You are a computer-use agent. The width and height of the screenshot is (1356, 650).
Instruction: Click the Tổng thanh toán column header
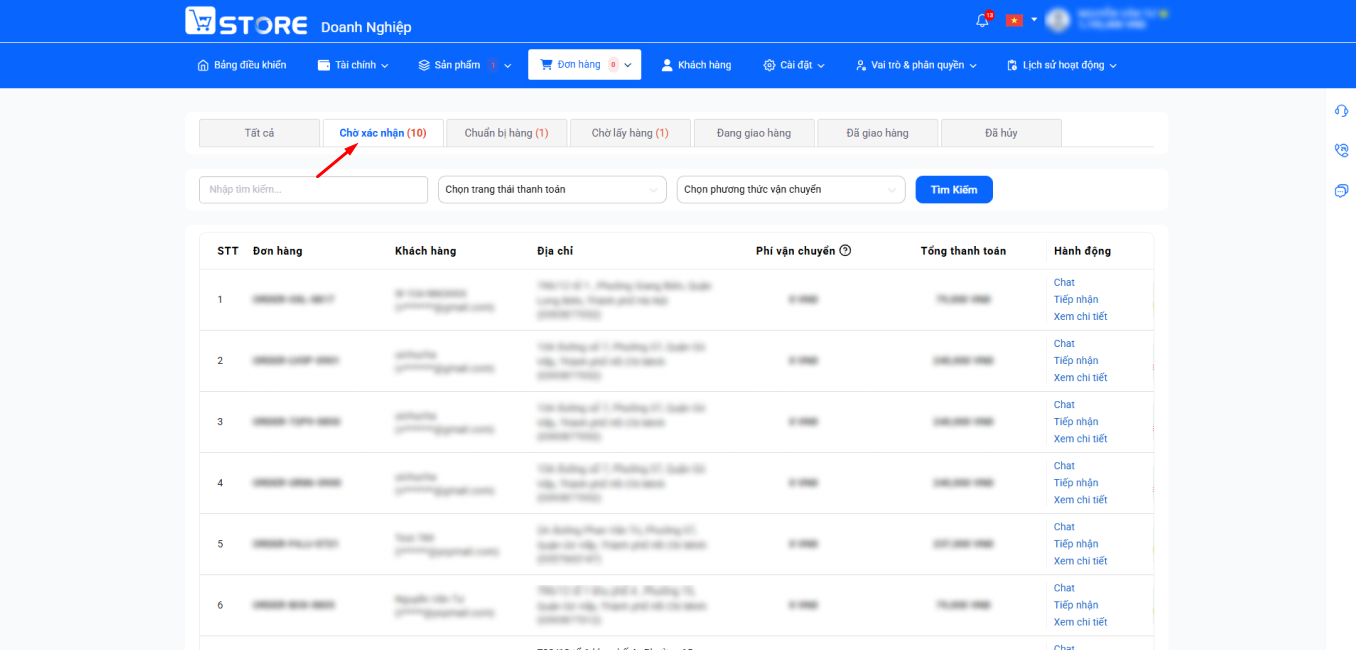(963, 251)
